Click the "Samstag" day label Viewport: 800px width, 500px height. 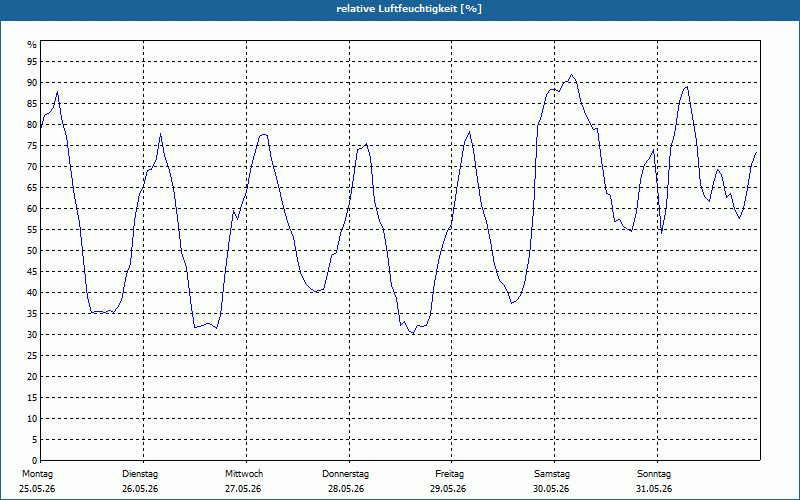click(x=552, y=474)
